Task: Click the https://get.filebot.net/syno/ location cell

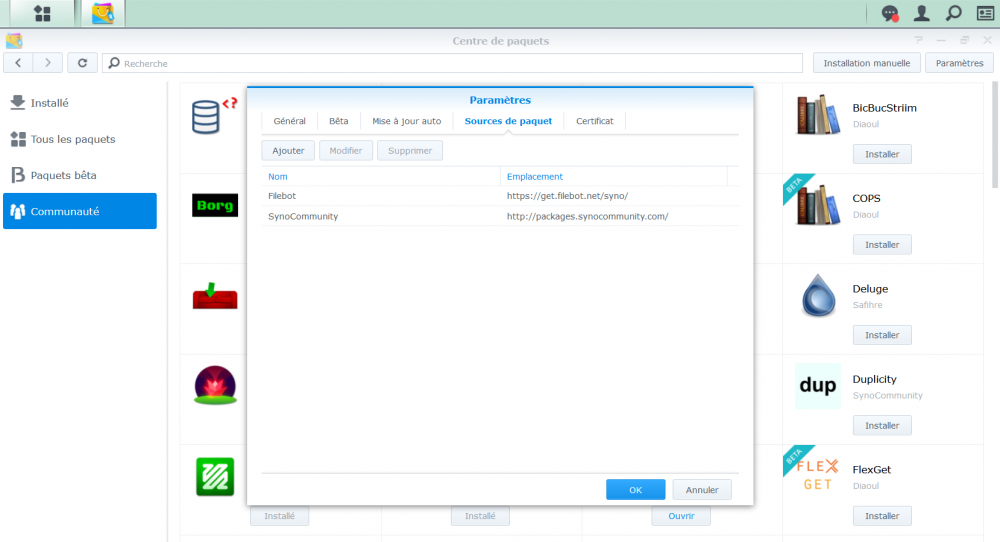Action: pos(567,196)
